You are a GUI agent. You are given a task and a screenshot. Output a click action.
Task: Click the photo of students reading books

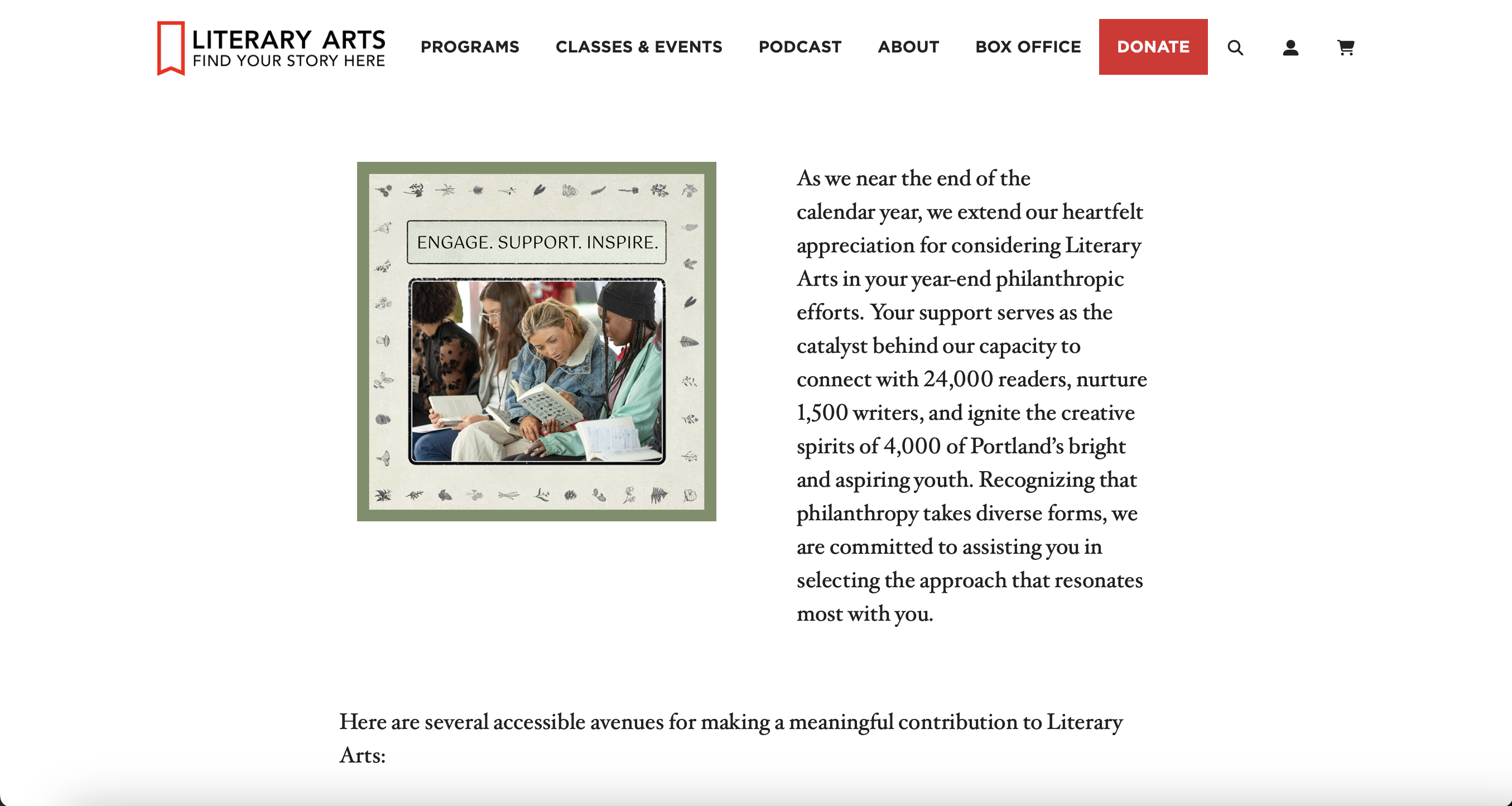(x=537, y=371)
